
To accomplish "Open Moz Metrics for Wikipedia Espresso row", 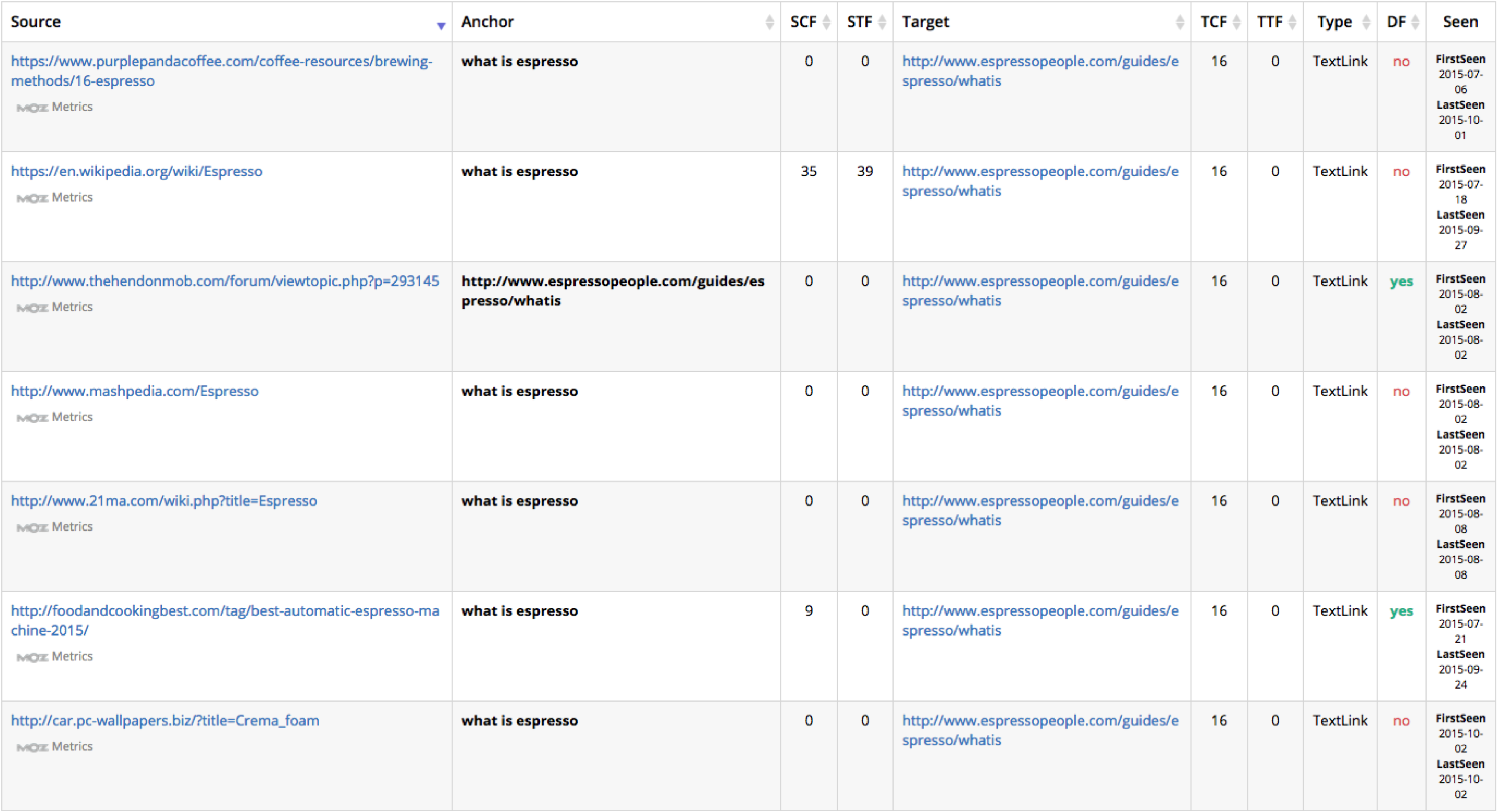I will [x=55, y=197].
